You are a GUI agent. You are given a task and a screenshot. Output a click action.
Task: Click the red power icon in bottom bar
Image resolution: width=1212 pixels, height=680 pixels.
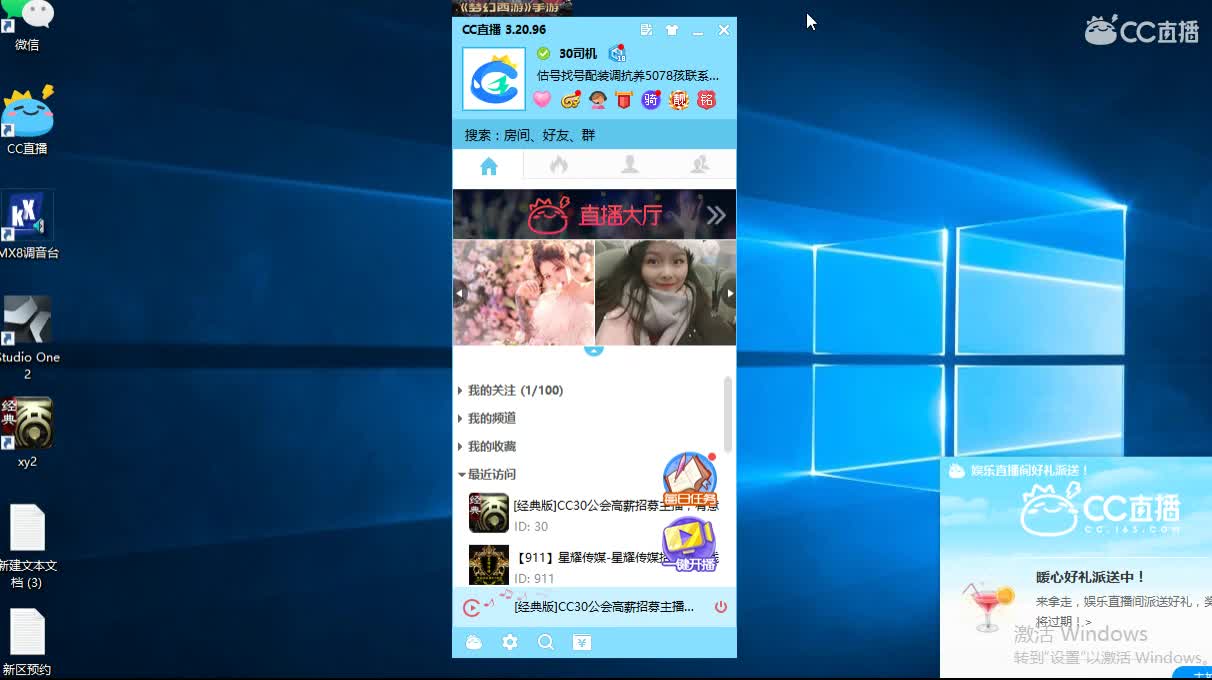pos(721,607)
